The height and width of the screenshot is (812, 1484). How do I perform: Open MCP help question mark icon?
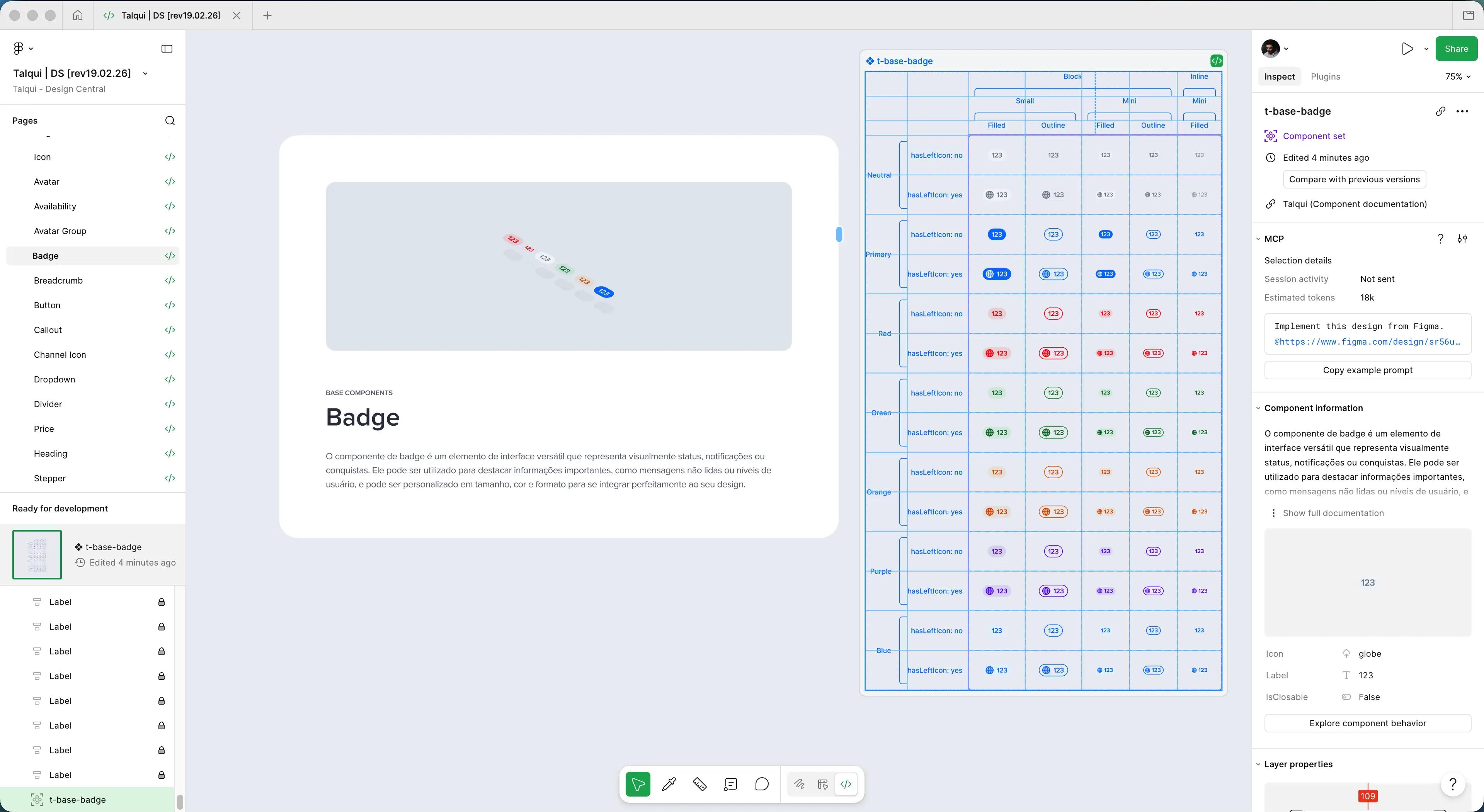pyautogui.click(x=1440, y=238)
